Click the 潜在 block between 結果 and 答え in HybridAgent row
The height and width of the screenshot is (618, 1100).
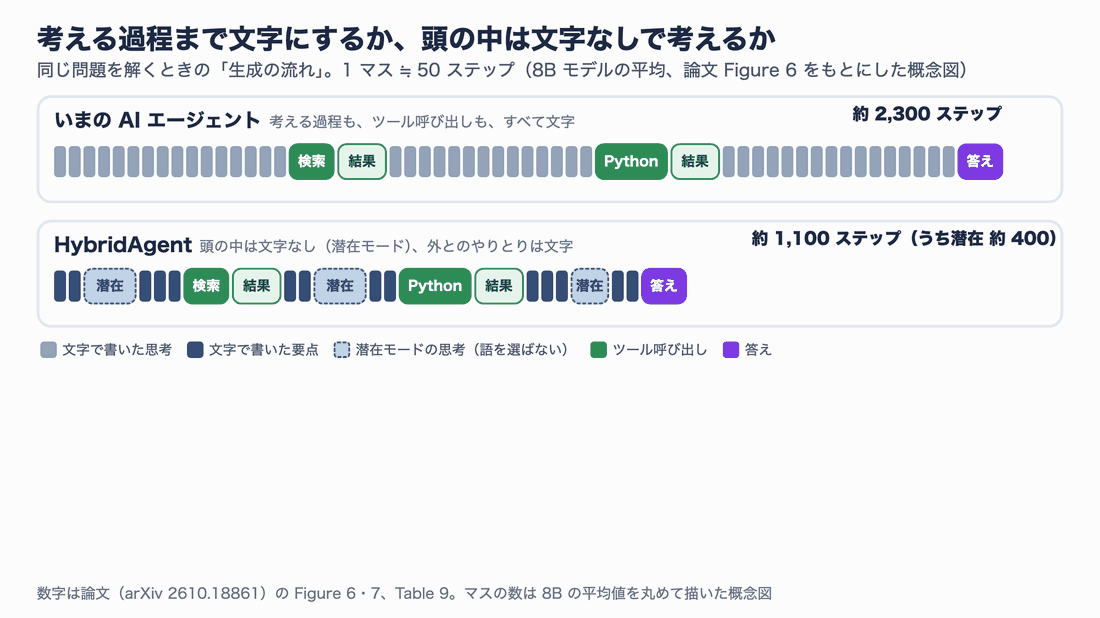[x=590, y=286]
